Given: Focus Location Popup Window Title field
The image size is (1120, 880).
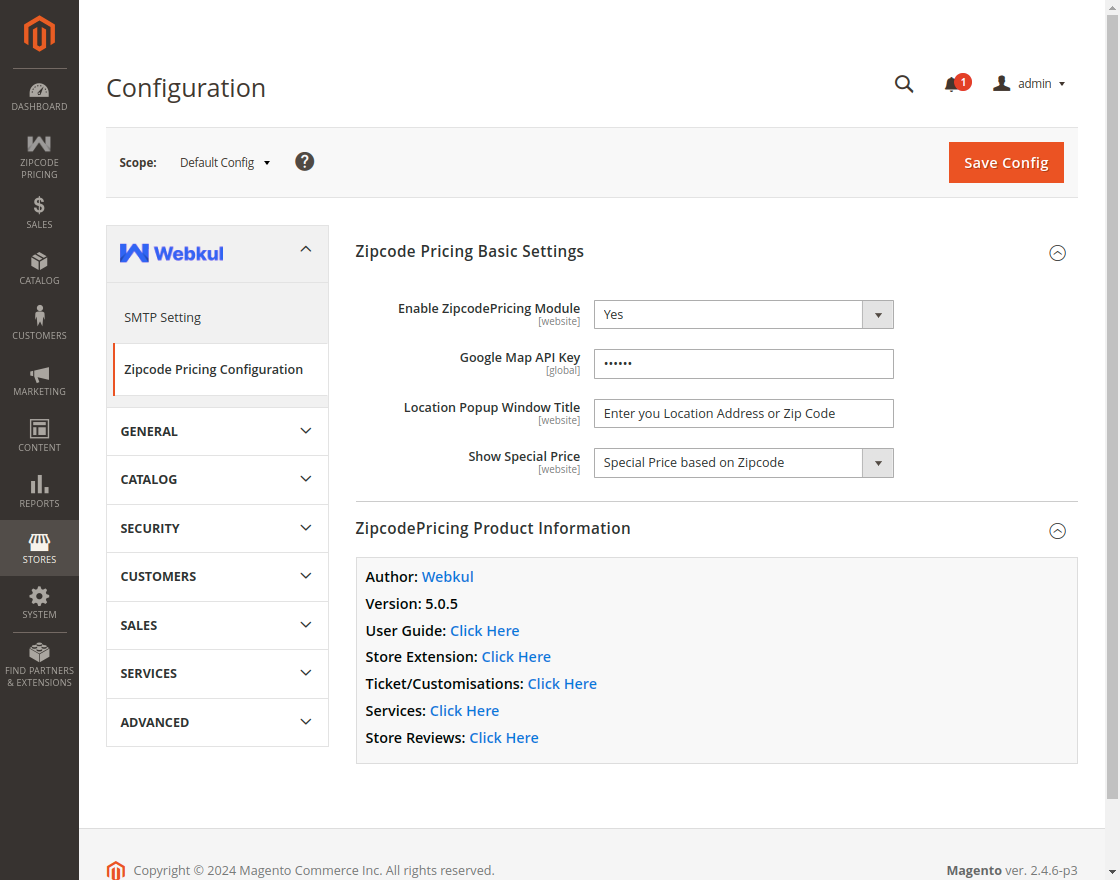Looking at the screenshot, I should [744, 414].
